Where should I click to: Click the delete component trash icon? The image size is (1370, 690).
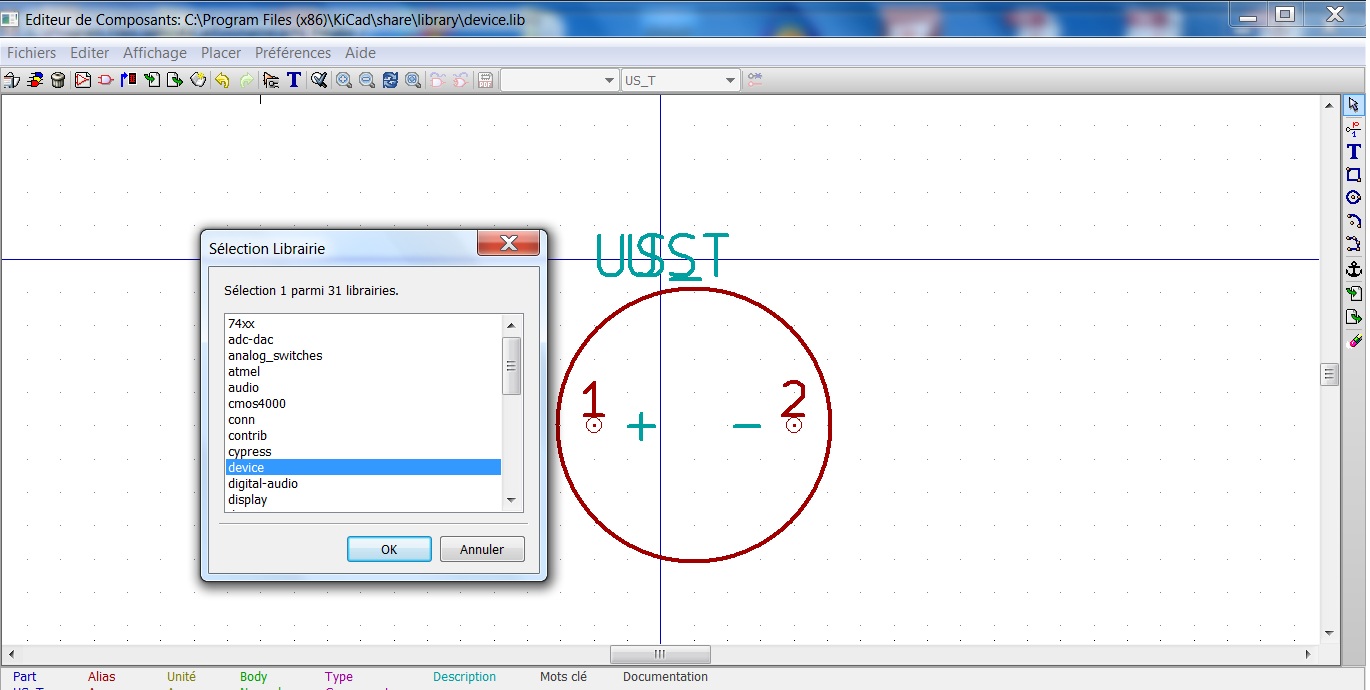pos(58,80)
